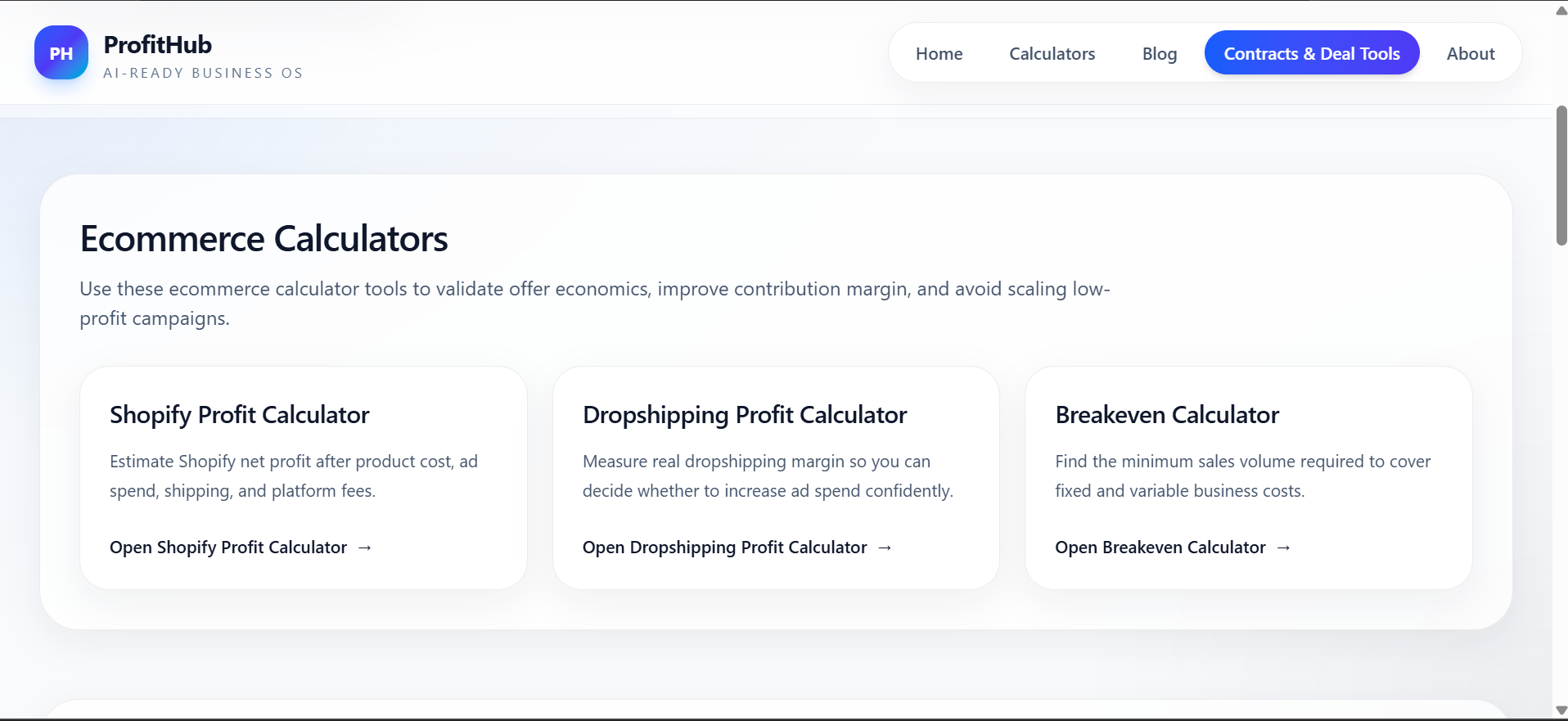Open Dropshipping Profit Calculator

(723, 547)
